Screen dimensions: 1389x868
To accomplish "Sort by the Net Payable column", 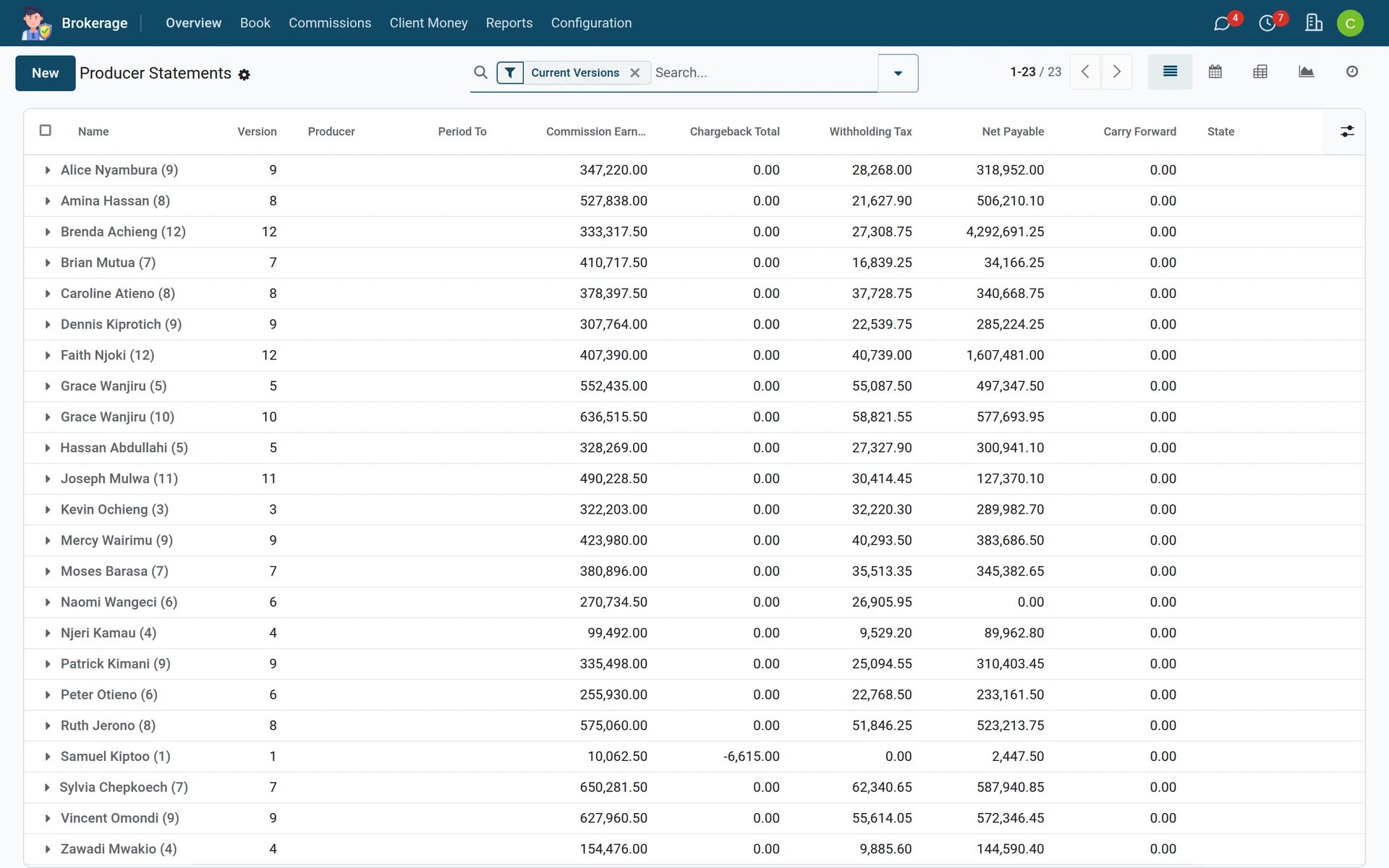I will (1013, 132).
